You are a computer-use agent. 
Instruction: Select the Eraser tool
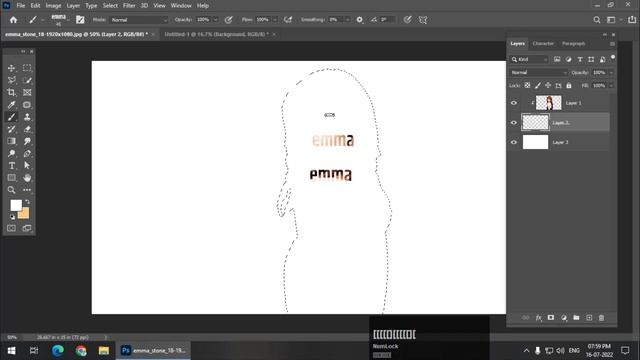(27, 129)
